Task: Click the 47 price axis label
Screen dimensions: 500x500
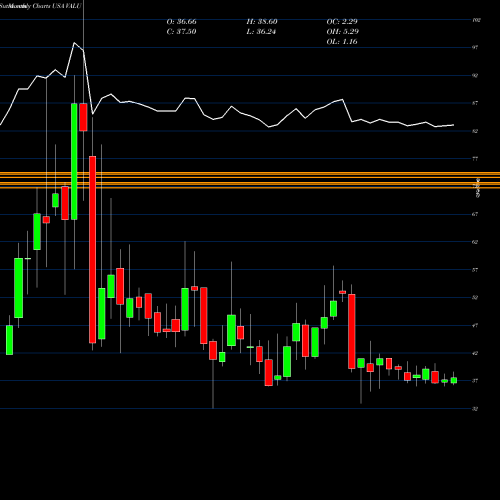Action: (x=475, y=325)
